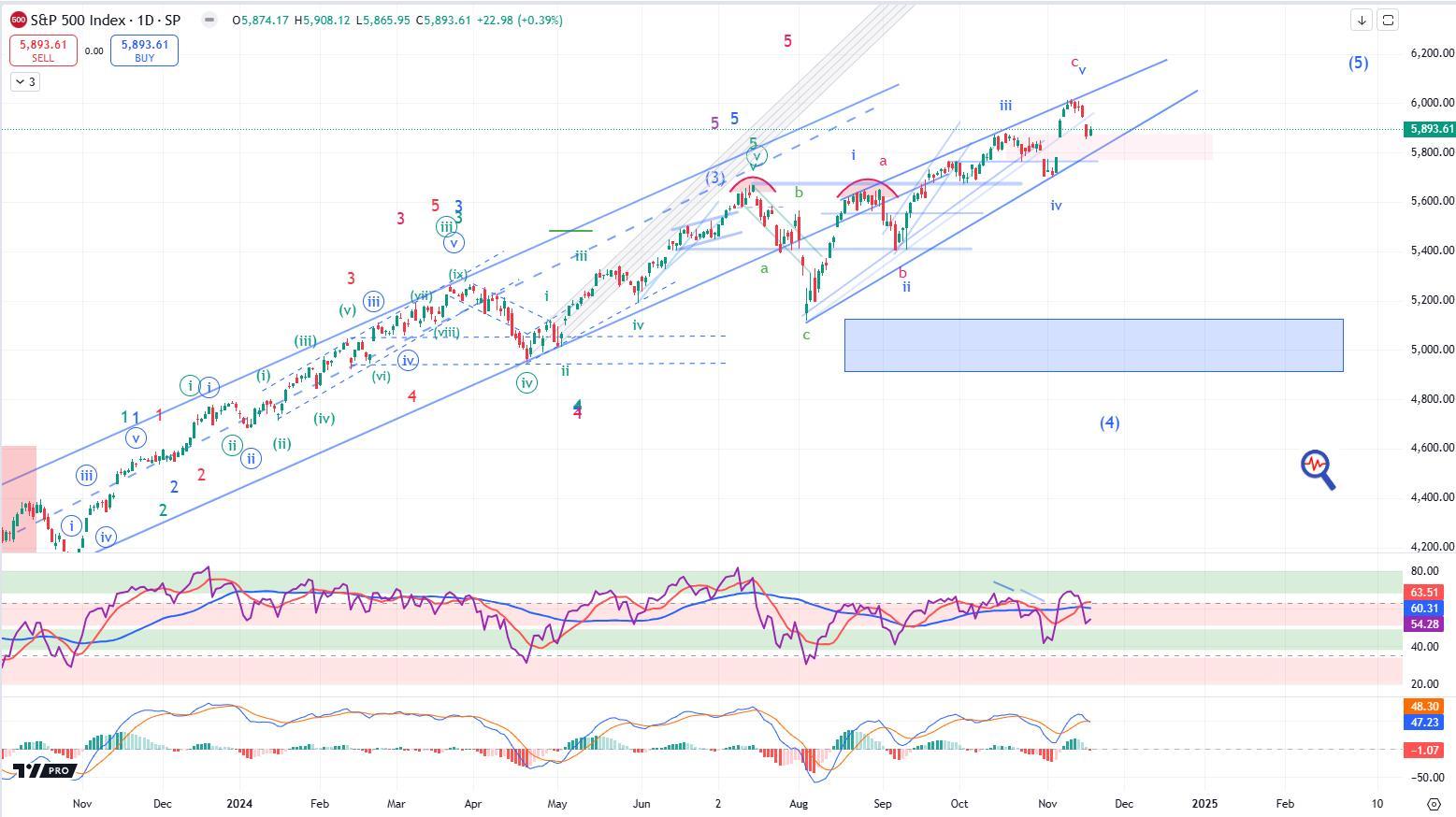Click the 2024 label on the time axis
The height and width of the screenshot is (817, 1456).
[x=239, y=804]
